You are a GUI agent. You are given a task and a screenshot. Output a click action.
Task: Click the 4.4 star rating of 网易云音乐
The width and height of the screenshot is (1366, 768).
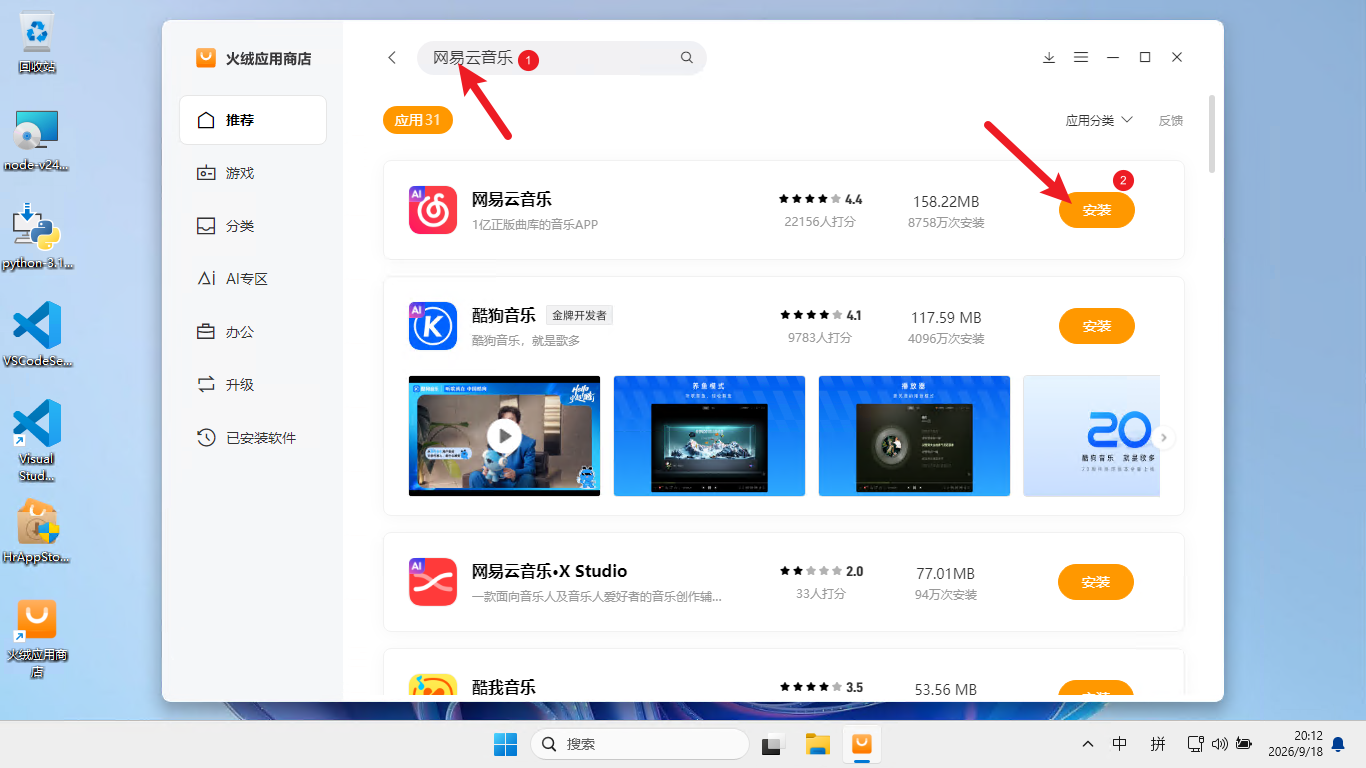[x=820, y=199]
